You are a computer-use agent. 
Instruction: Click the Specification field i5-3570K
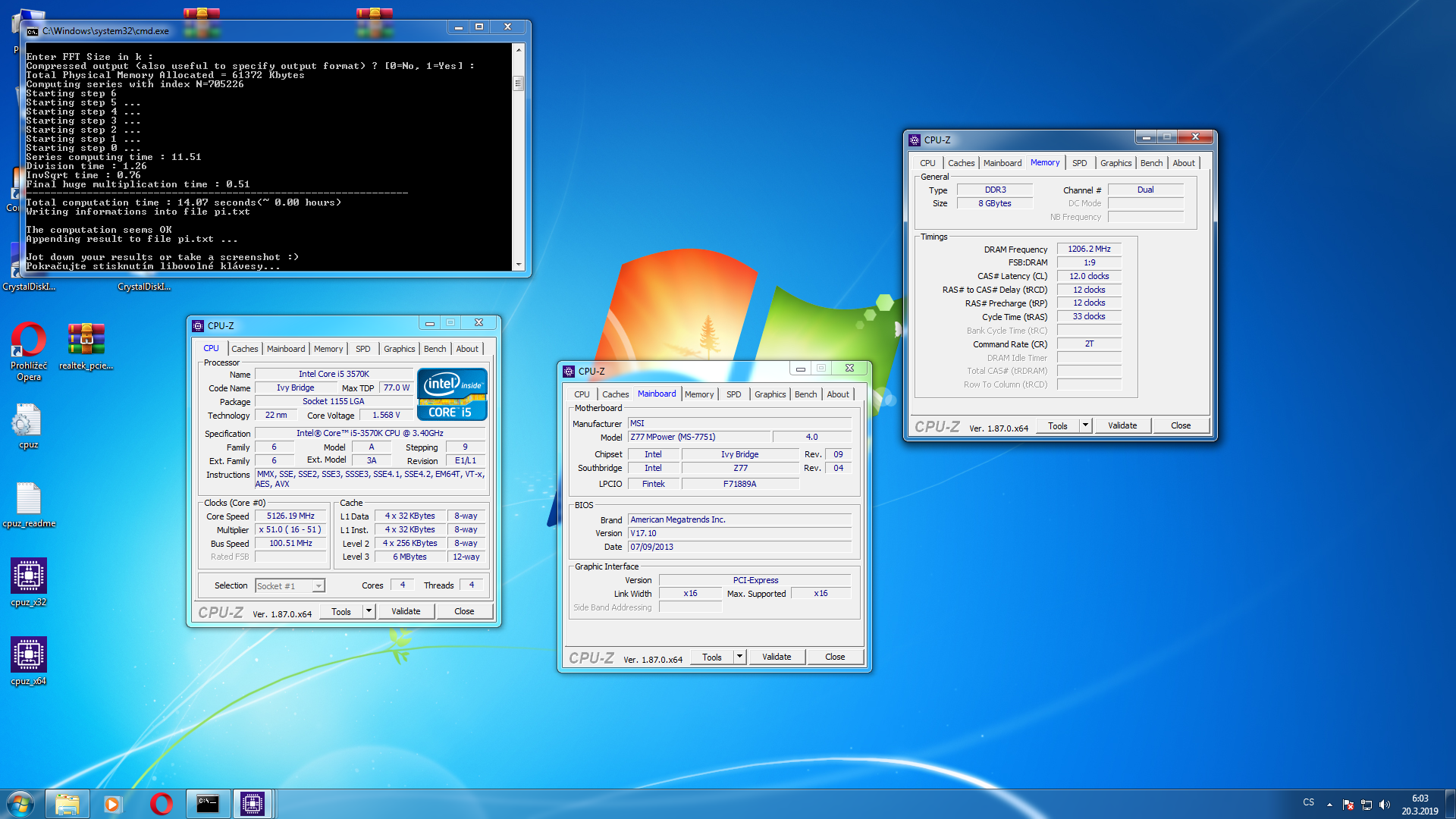370,433
